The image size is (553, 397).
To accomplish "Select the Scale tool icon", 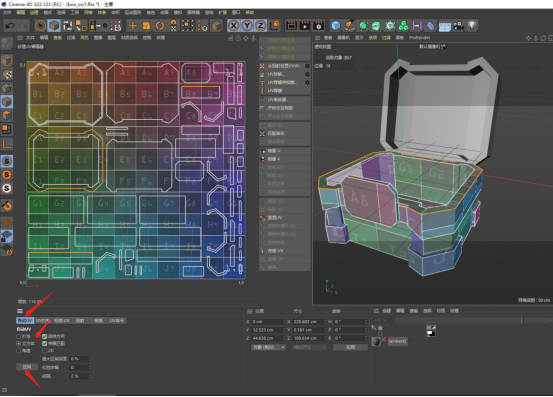I will (x=146, y=26).
